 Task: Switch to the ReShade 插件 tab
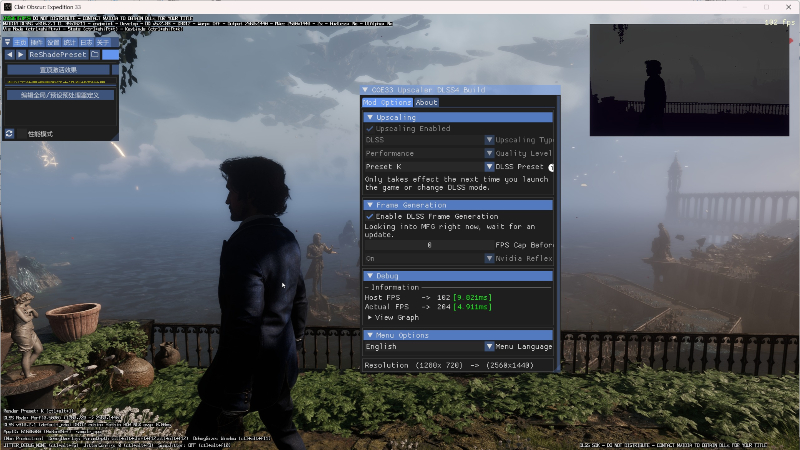pyautogui.click(x=36, y=42)
